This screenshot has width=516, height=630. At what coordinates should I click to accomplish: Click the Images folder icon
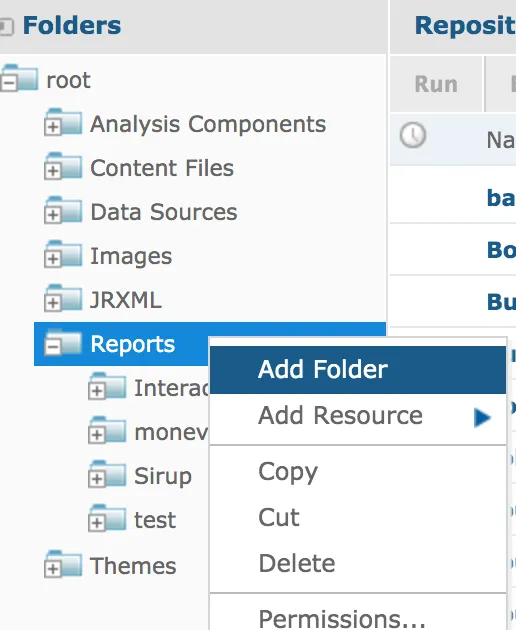click(63, 254)
